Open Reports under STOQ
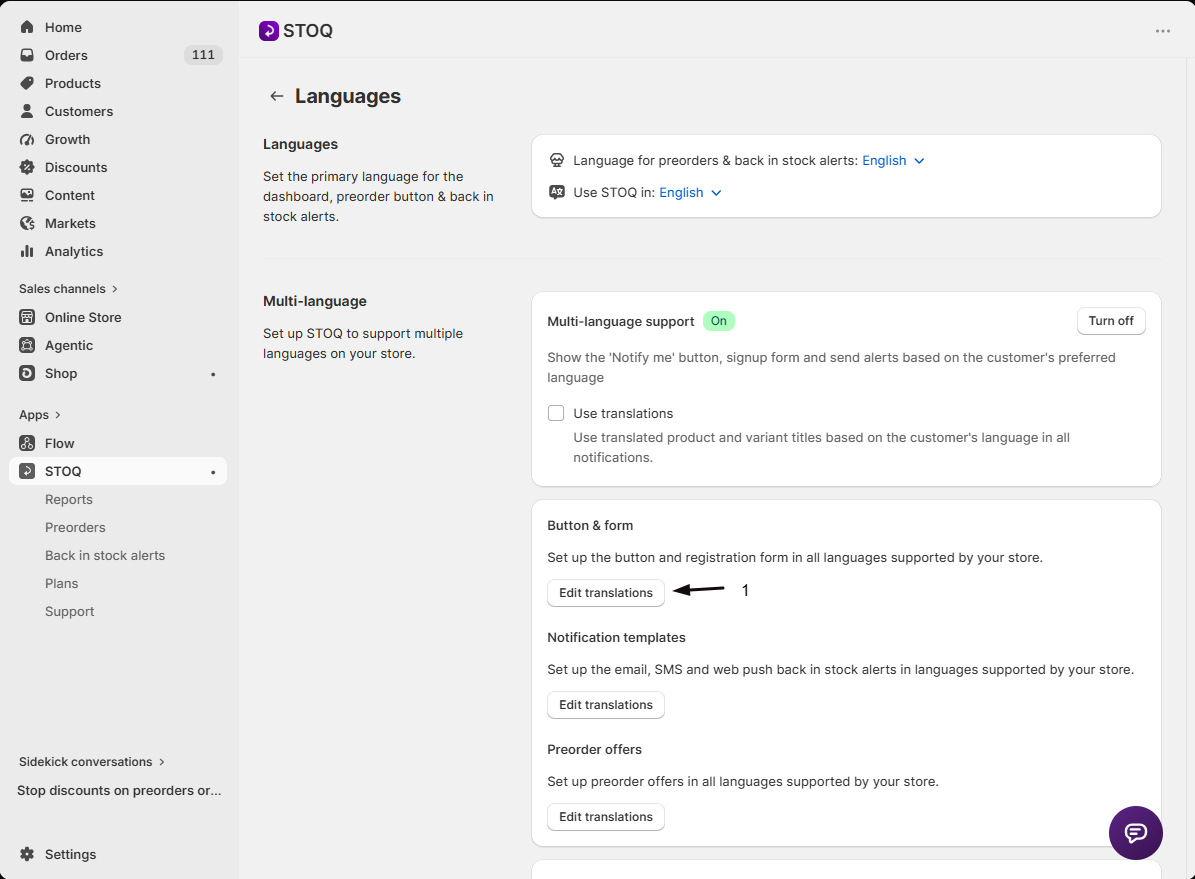 (69, 499)
